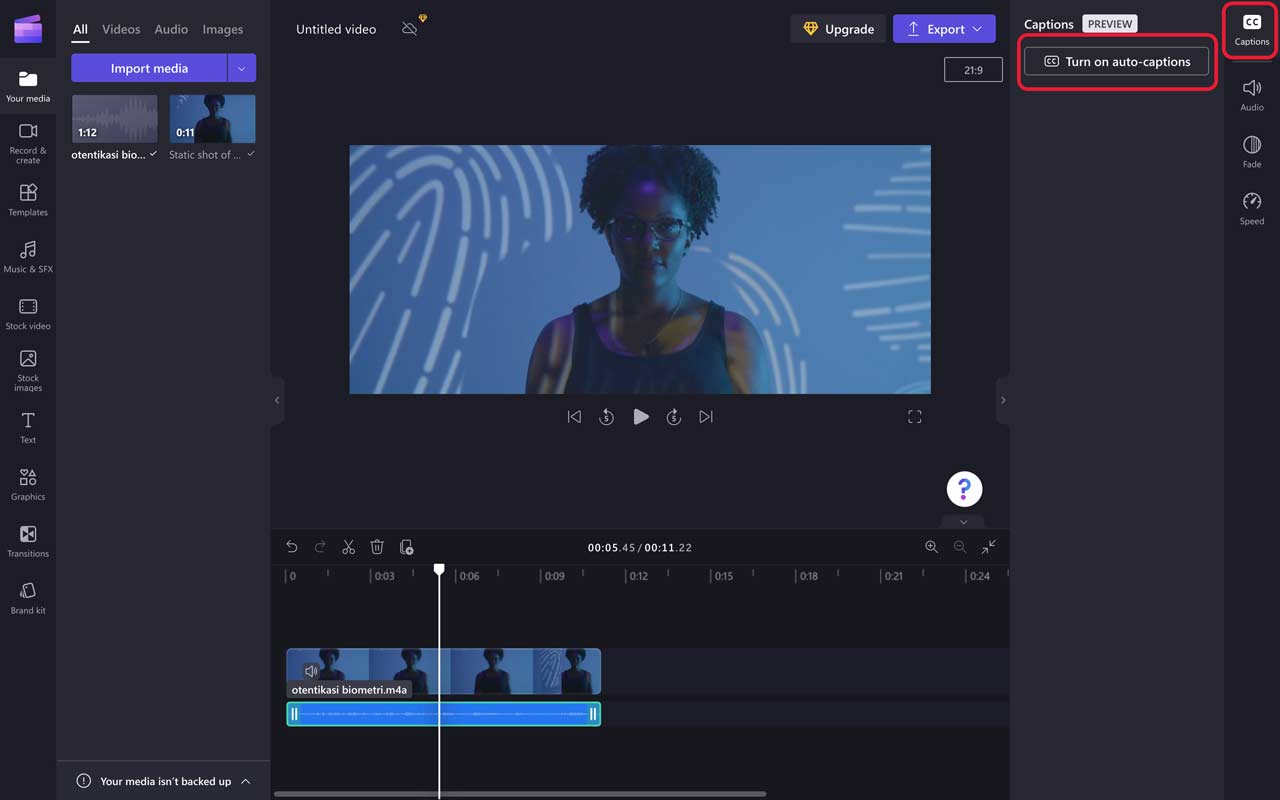Collapse the left media panel
1280x800 pixels.
[x=277, y=400]
